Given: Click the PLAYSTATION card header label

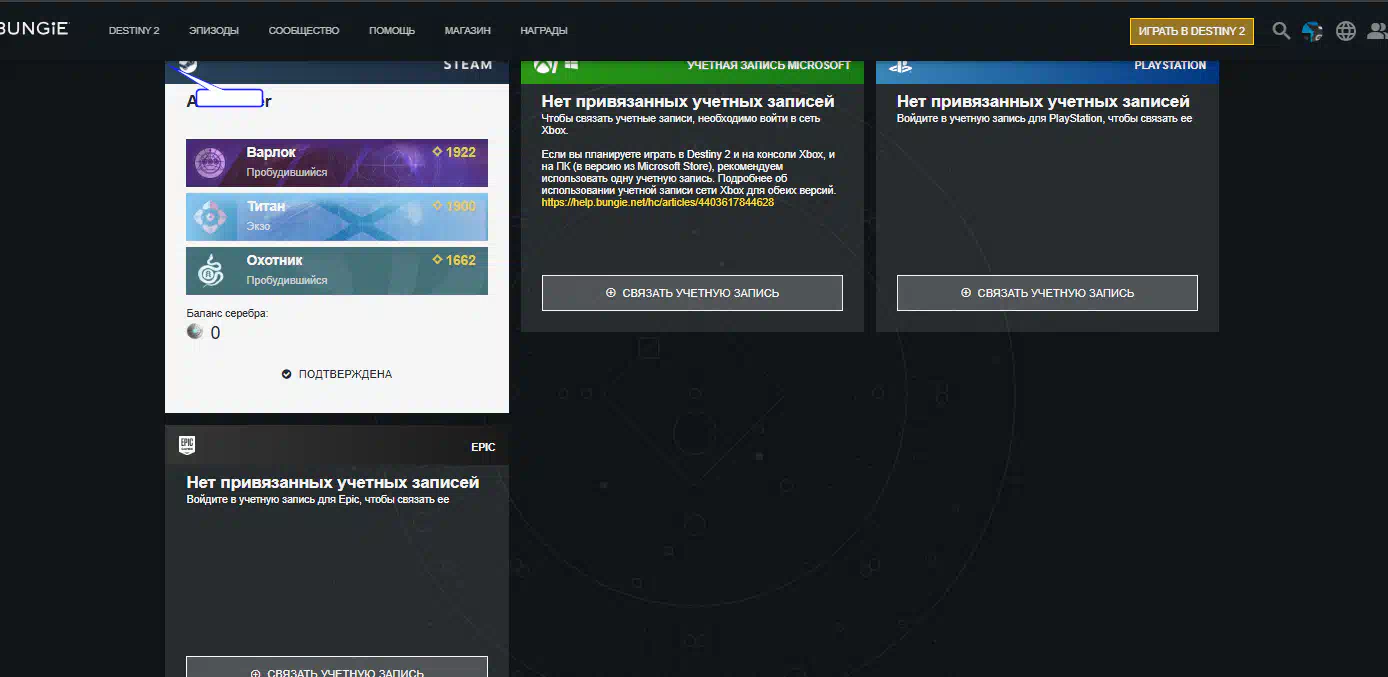Looking at the screenshot, I should [x=1170, y=65].
